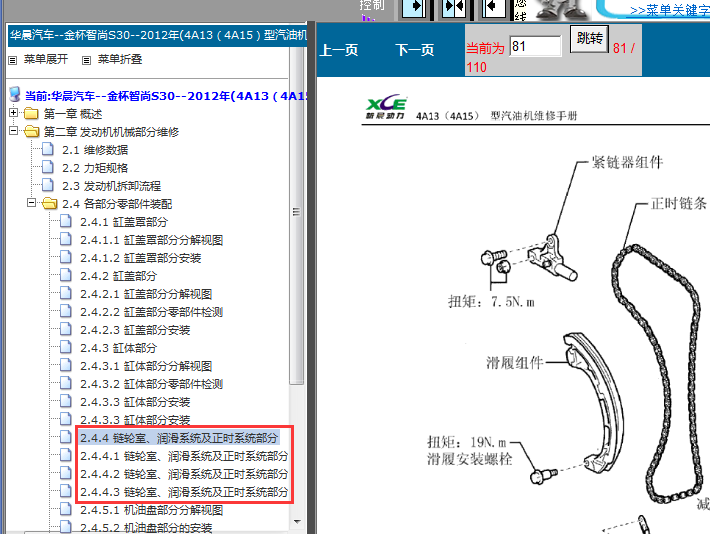
Task: Expand the 第一章 概述 tree node
Action: point(14,113)
